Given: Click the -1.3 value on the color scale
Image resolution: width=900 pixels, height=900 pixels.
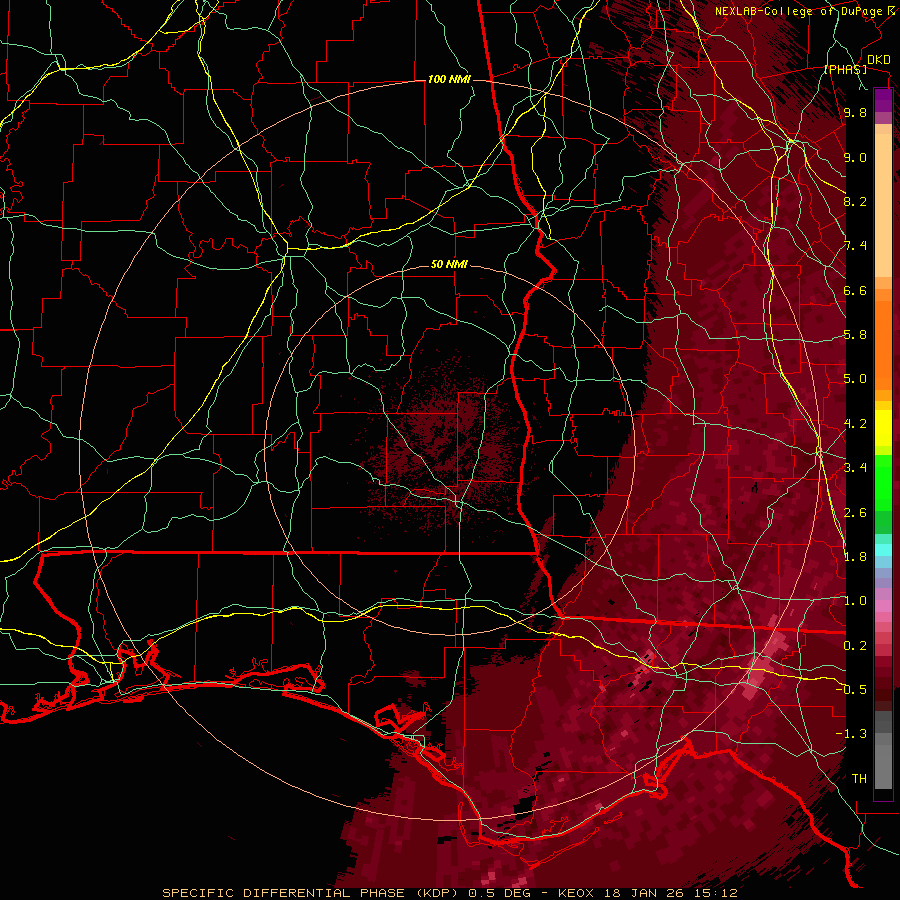Looking at the screenshot, I should tap(851, 734).
